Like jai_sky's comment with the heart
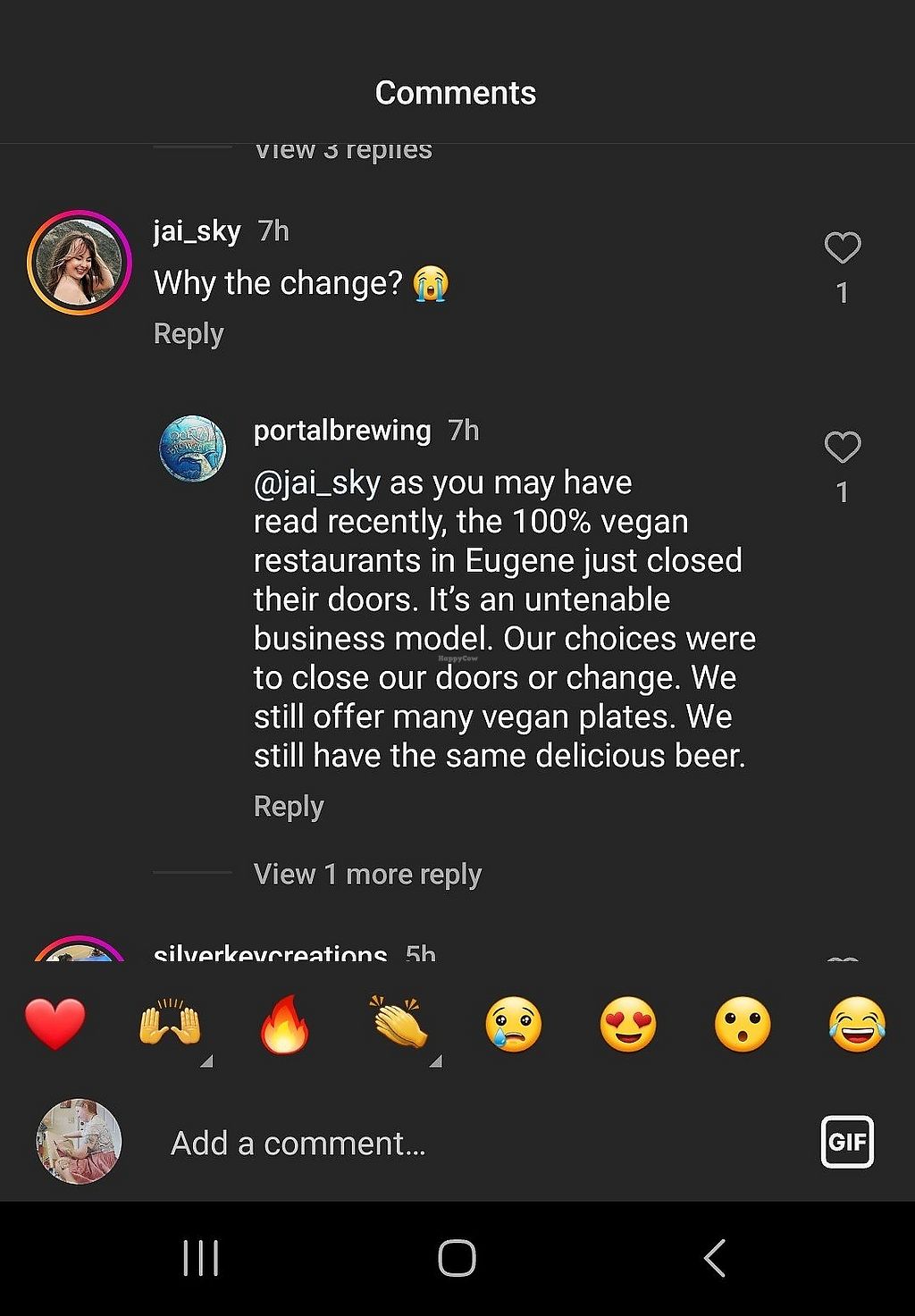The image size is (915, 1316). point(842,247)
